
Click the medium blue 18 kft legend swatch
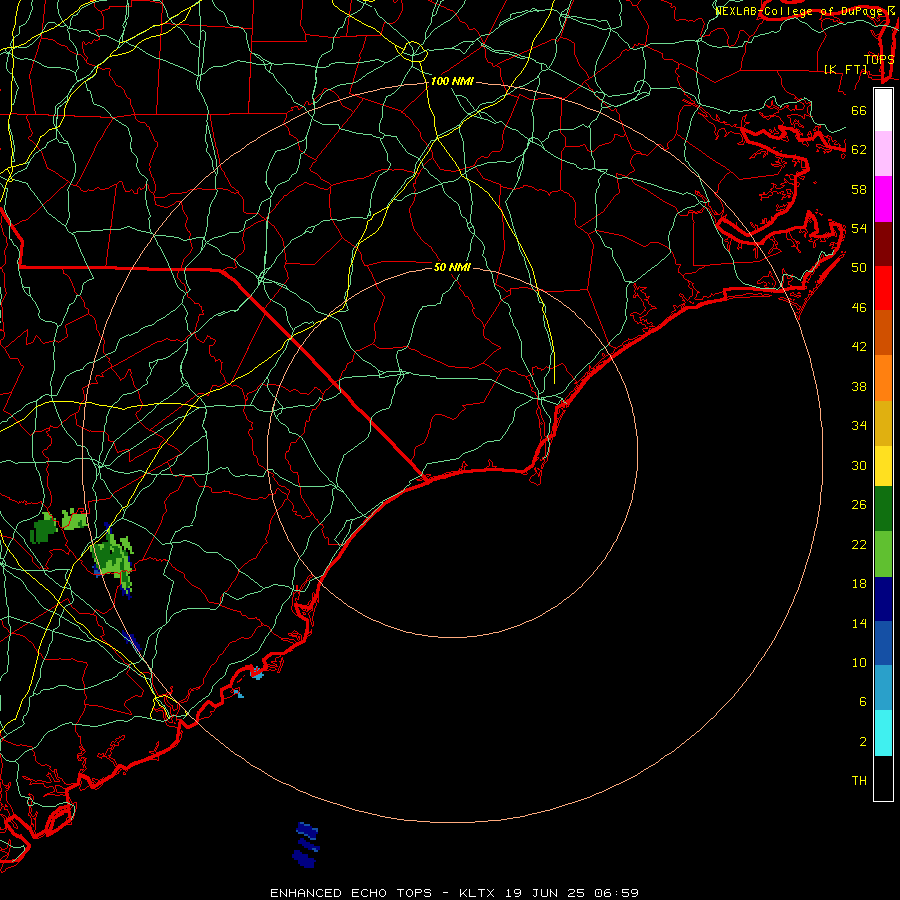[883, 643]
